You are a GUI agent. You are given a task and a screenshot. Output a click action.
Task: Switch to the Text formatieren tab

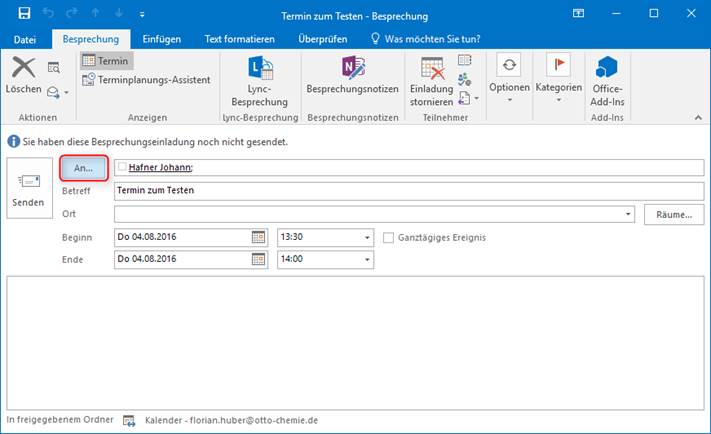pyautogui.click(x=239, y=39)
